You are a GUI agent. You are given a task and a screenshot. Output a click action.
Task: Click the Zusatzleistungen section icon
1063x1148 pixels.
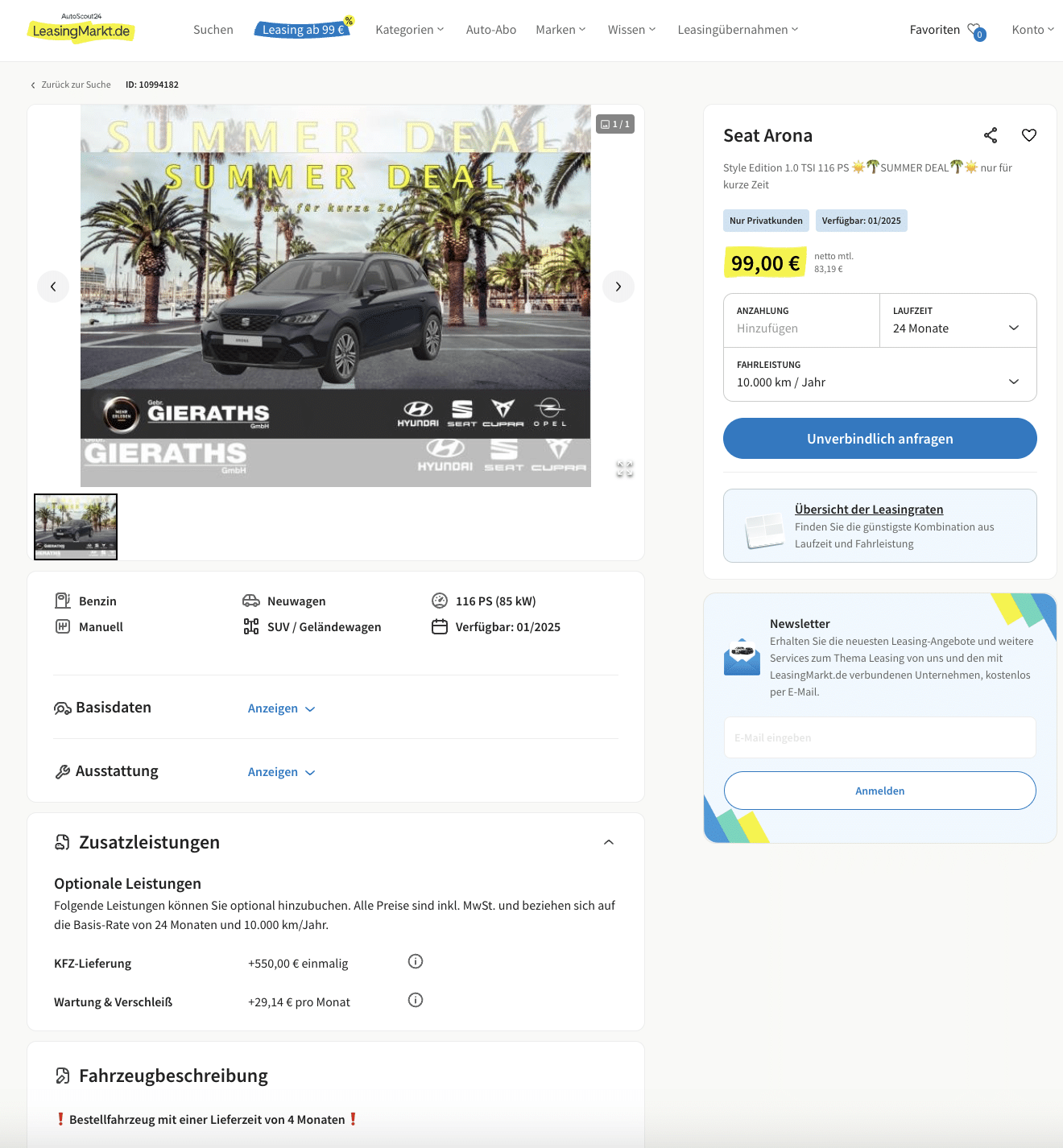(62, 842)
